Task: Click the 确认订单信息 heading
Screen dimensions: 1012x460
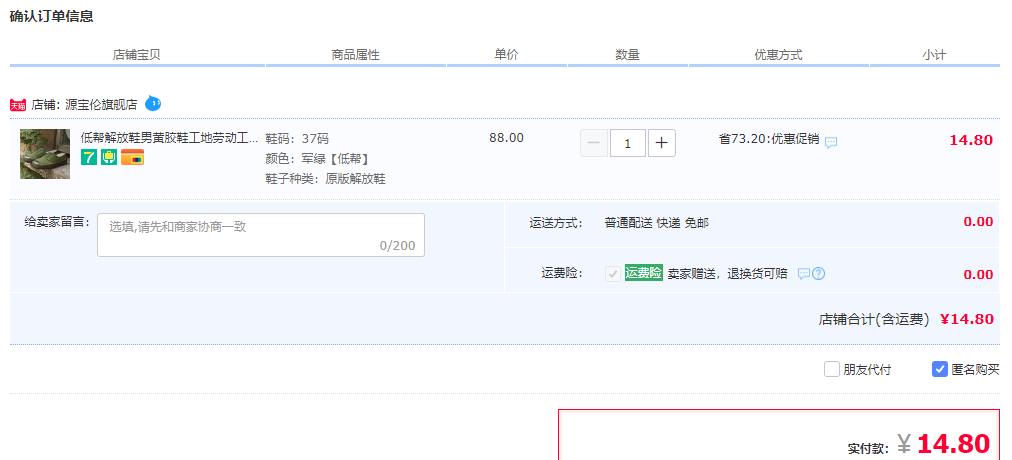Action: pyautogui.click(x=52, y=17)
